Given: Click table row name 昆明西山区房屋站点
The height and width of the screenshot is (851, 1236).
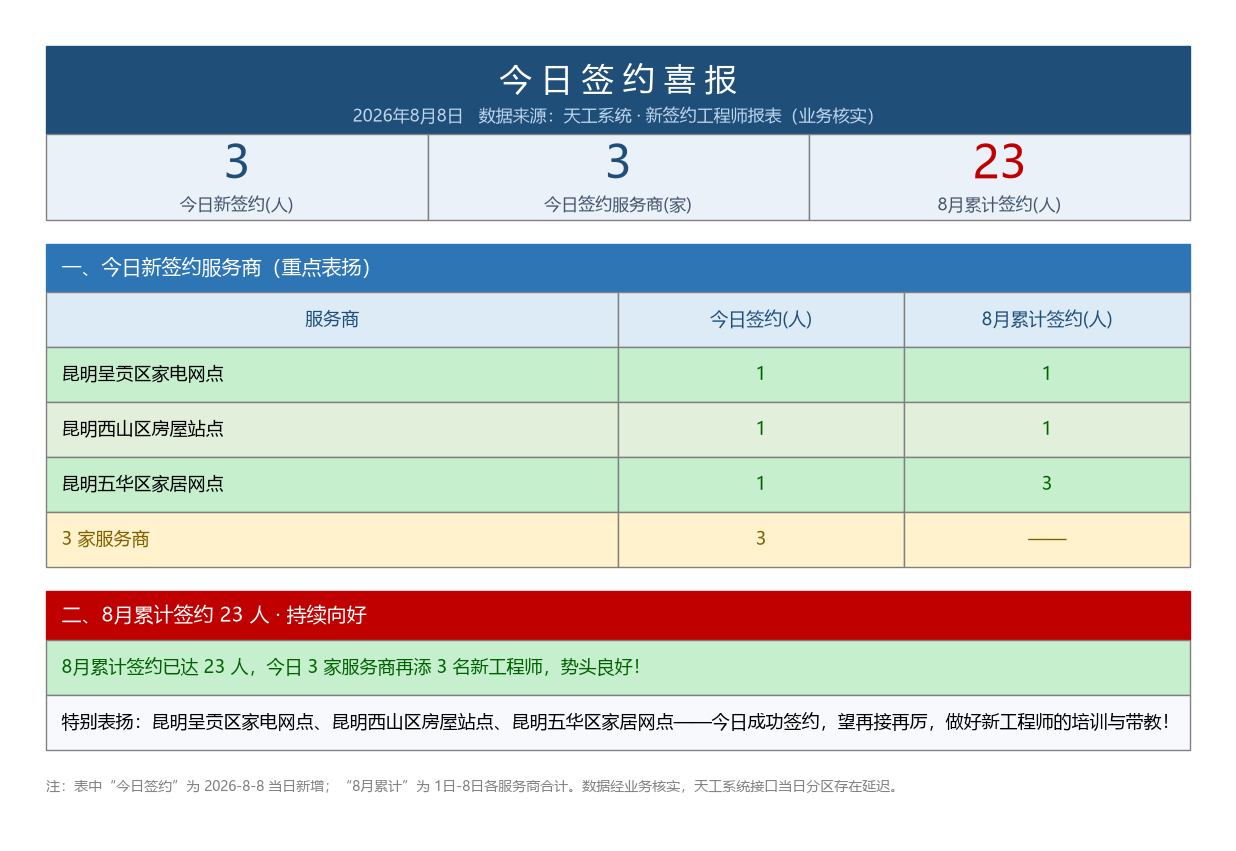Looking at the screenshot, I should [143, 430].
